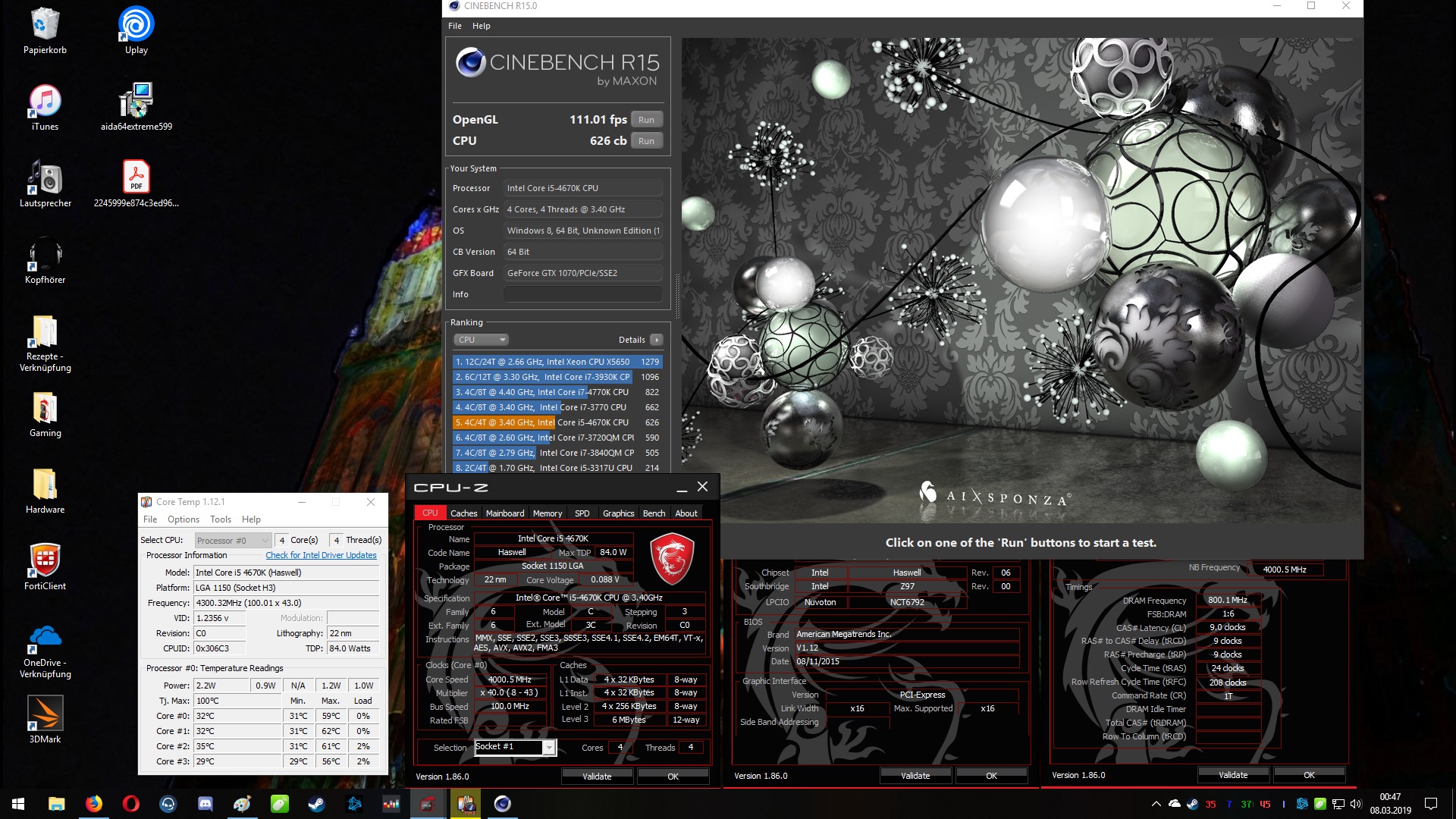This screenshot has width=1456, height=819.
Task: Open Core Temp Help menu
Action: 251,519
